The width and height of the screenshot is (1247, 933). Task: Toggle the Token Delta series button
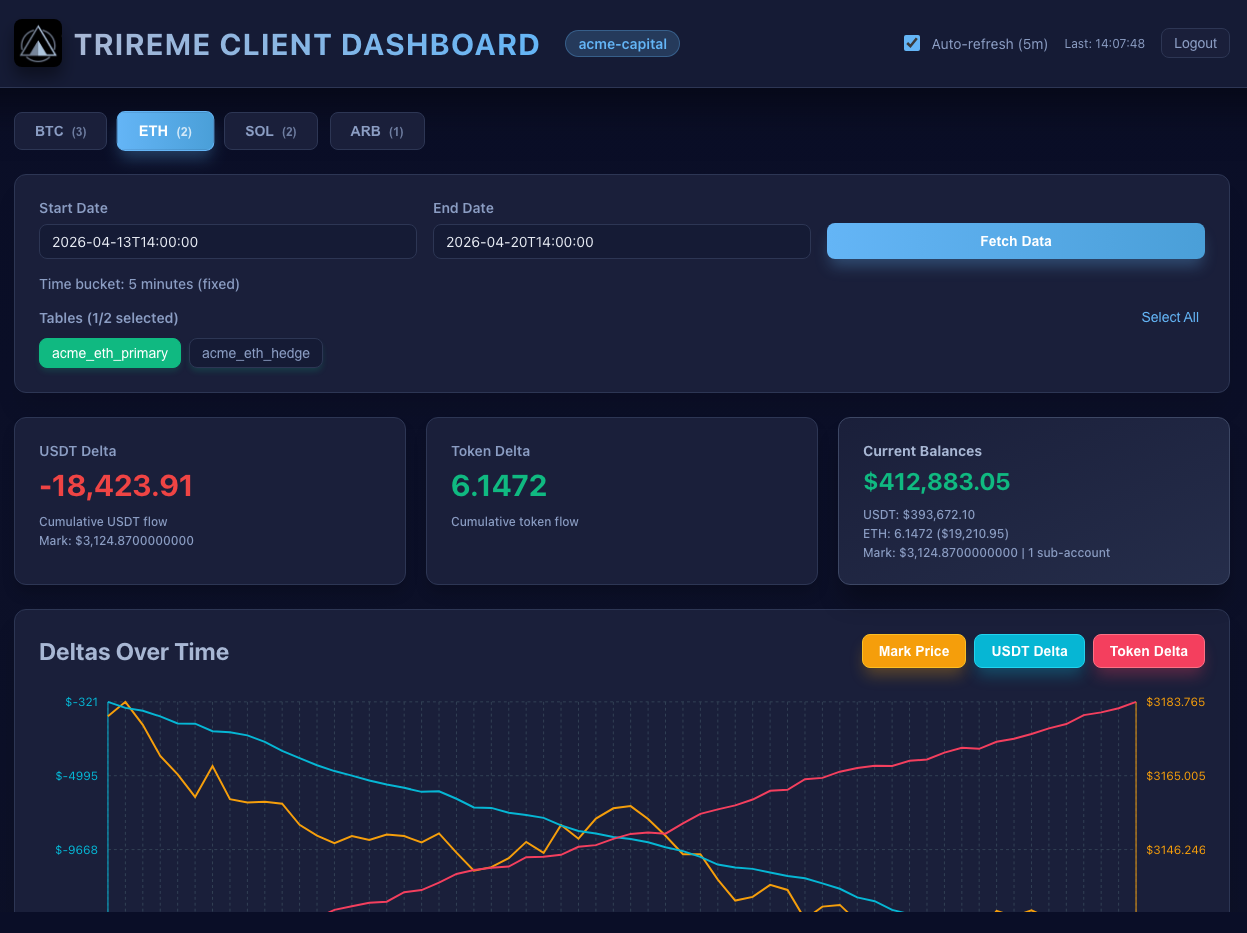click(x=1149, y=651)
